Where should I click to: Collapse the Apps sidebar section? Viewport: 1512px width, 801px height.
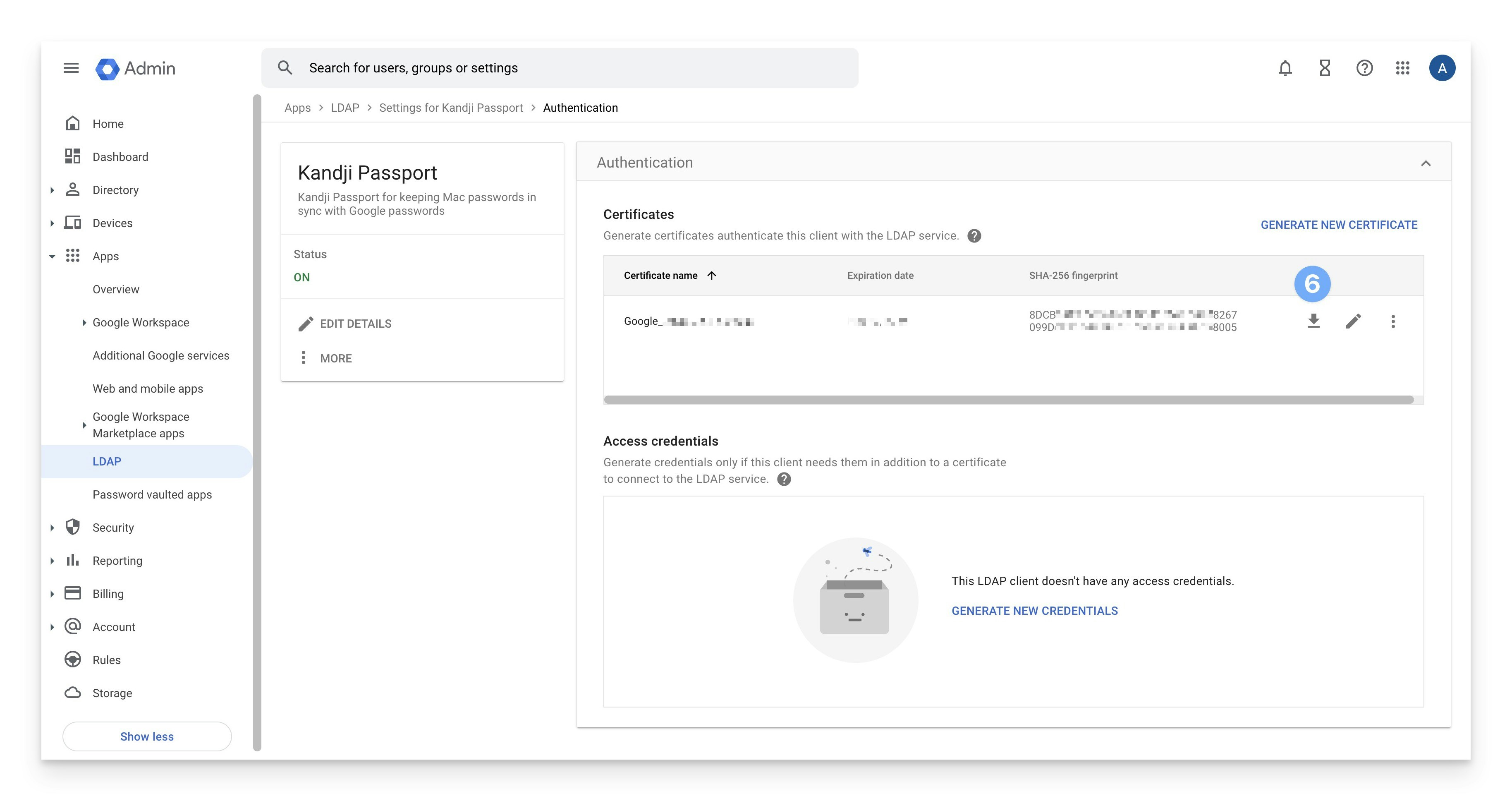[52, 256]
